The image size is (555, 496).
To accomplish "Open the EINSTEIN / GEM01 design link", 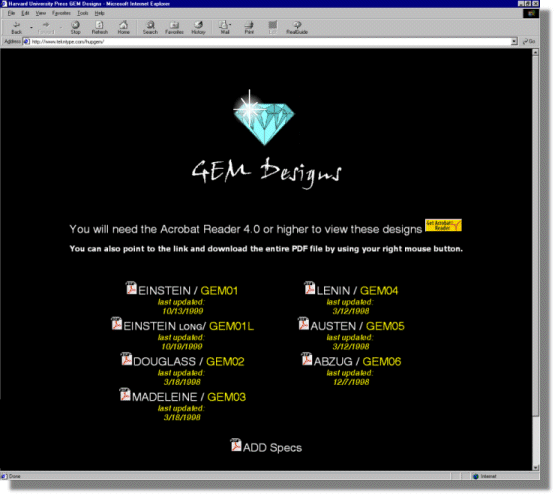I will 188,291.
